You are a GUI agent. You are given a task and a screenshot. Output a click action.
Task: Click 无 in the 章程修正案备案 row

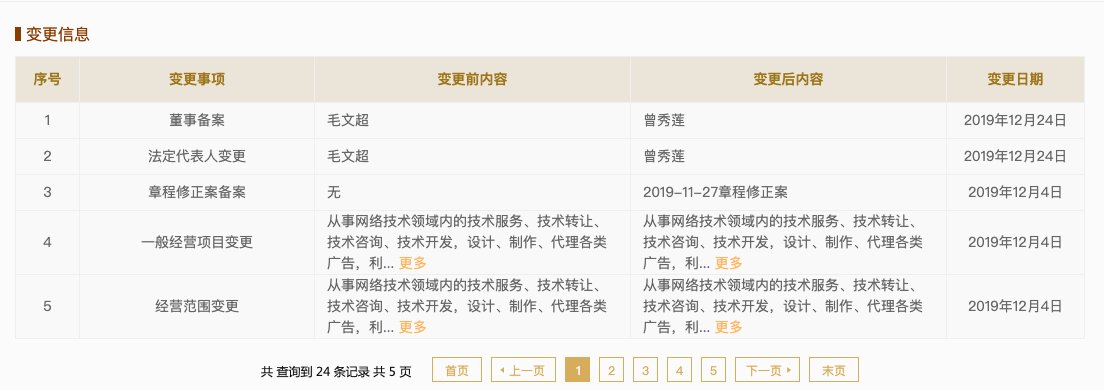[x=334, y=192]
